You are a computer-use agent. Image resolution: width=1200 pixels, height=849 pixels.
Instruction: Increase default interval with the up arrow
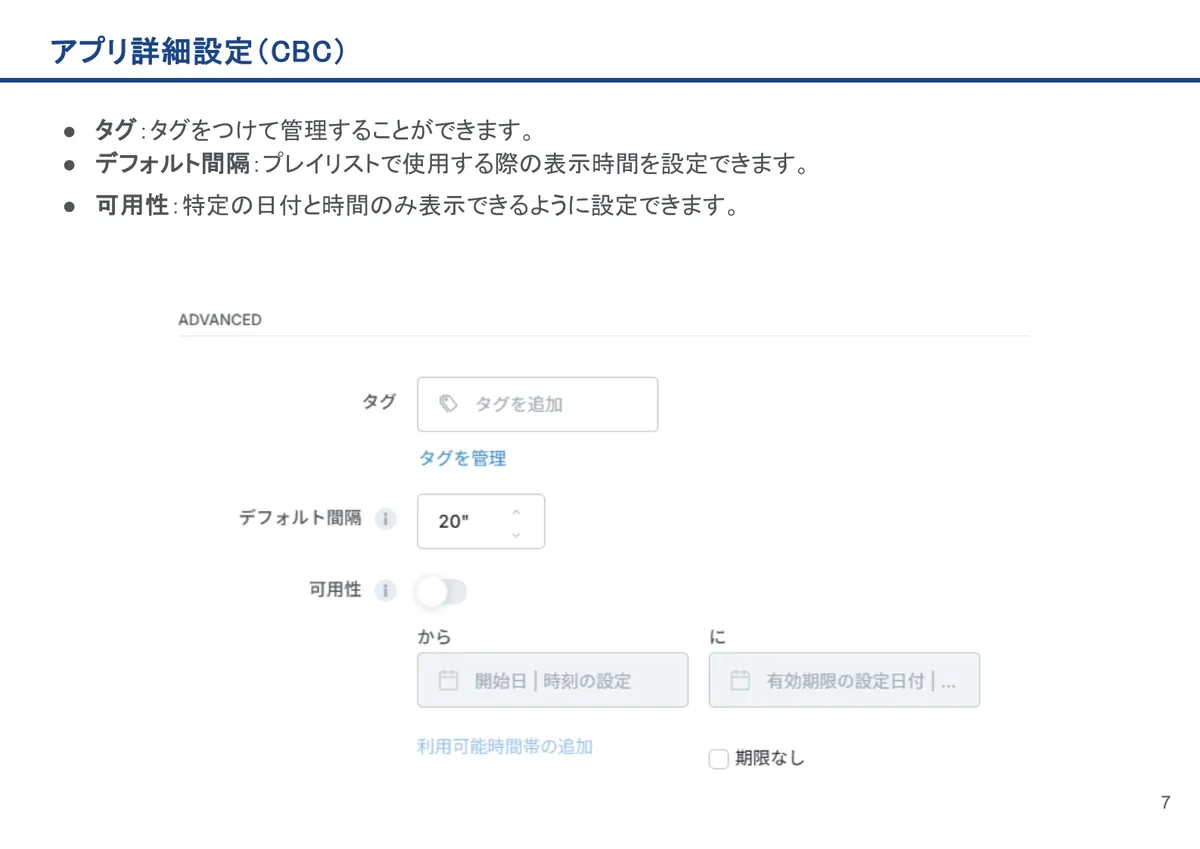[516, 512]
